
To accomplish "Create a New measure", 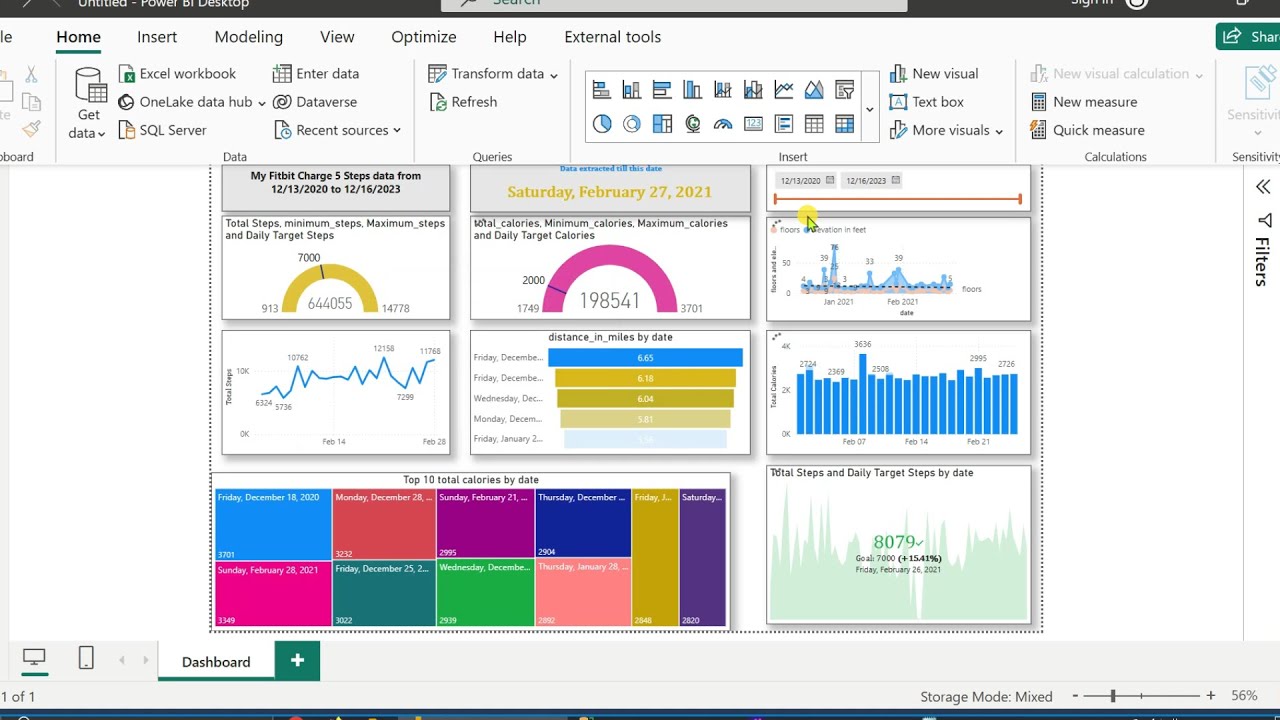I will point(1083,102).
